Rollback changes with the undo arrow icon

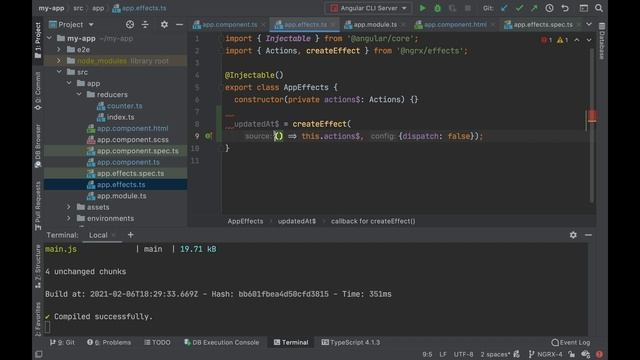coord(565,8)
